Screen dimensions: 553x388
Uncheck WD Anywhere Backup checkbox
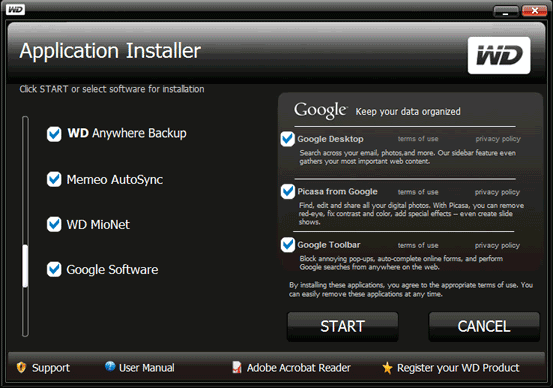54,134
